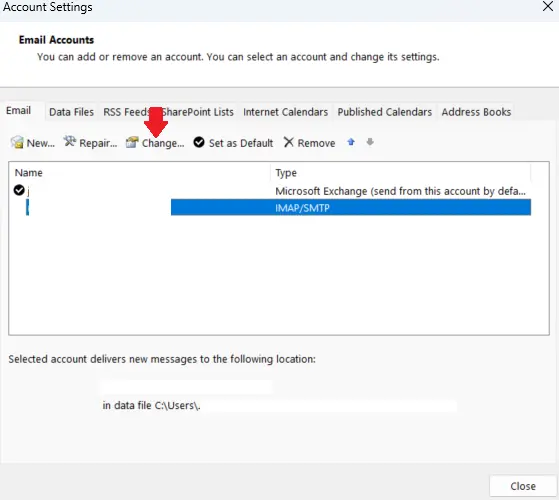This screenshot has width=559, height=500.
Task: Click Set as Default button text
Action: (x=241, y=143)
